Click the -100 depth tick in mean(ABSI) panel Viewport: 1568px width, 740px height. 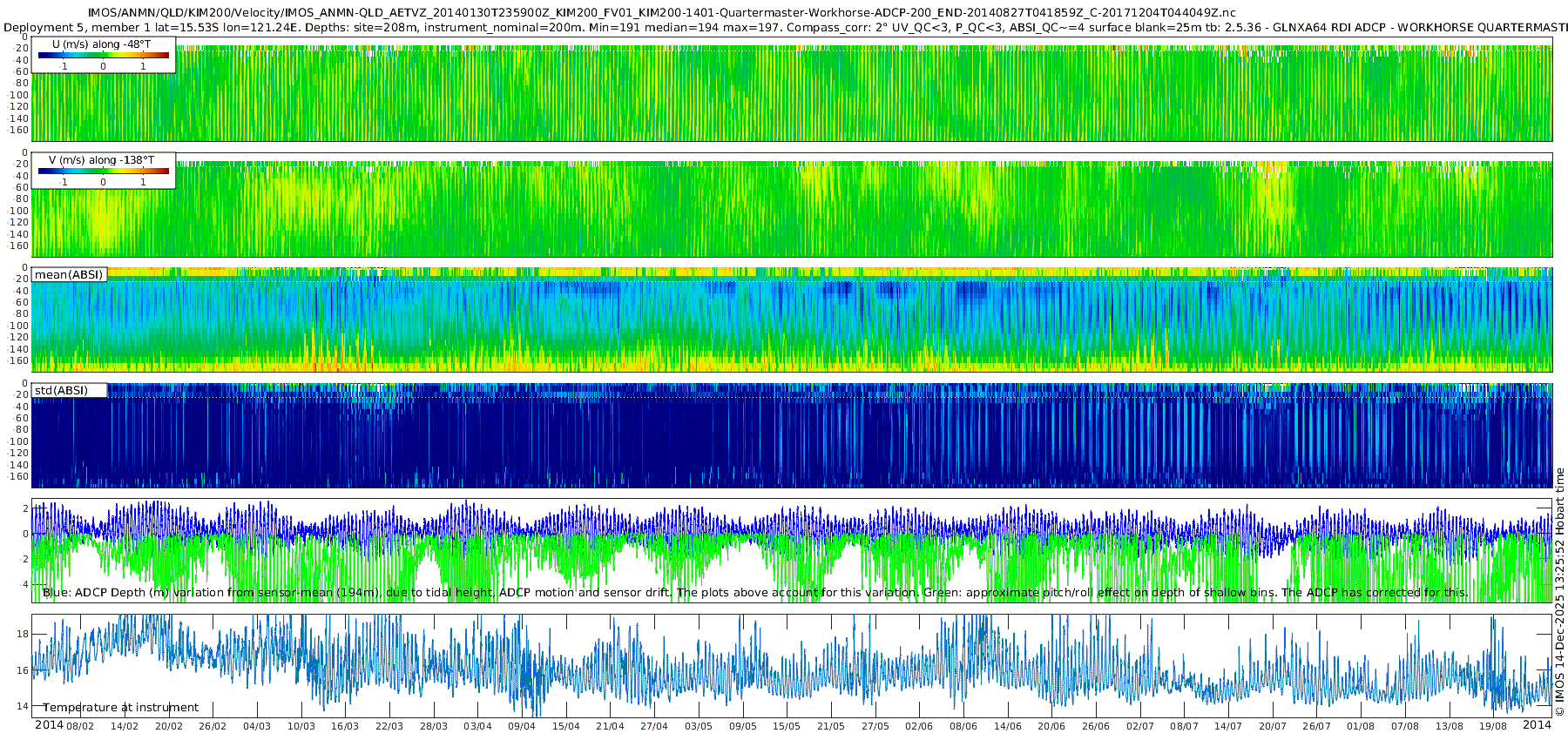18,326
